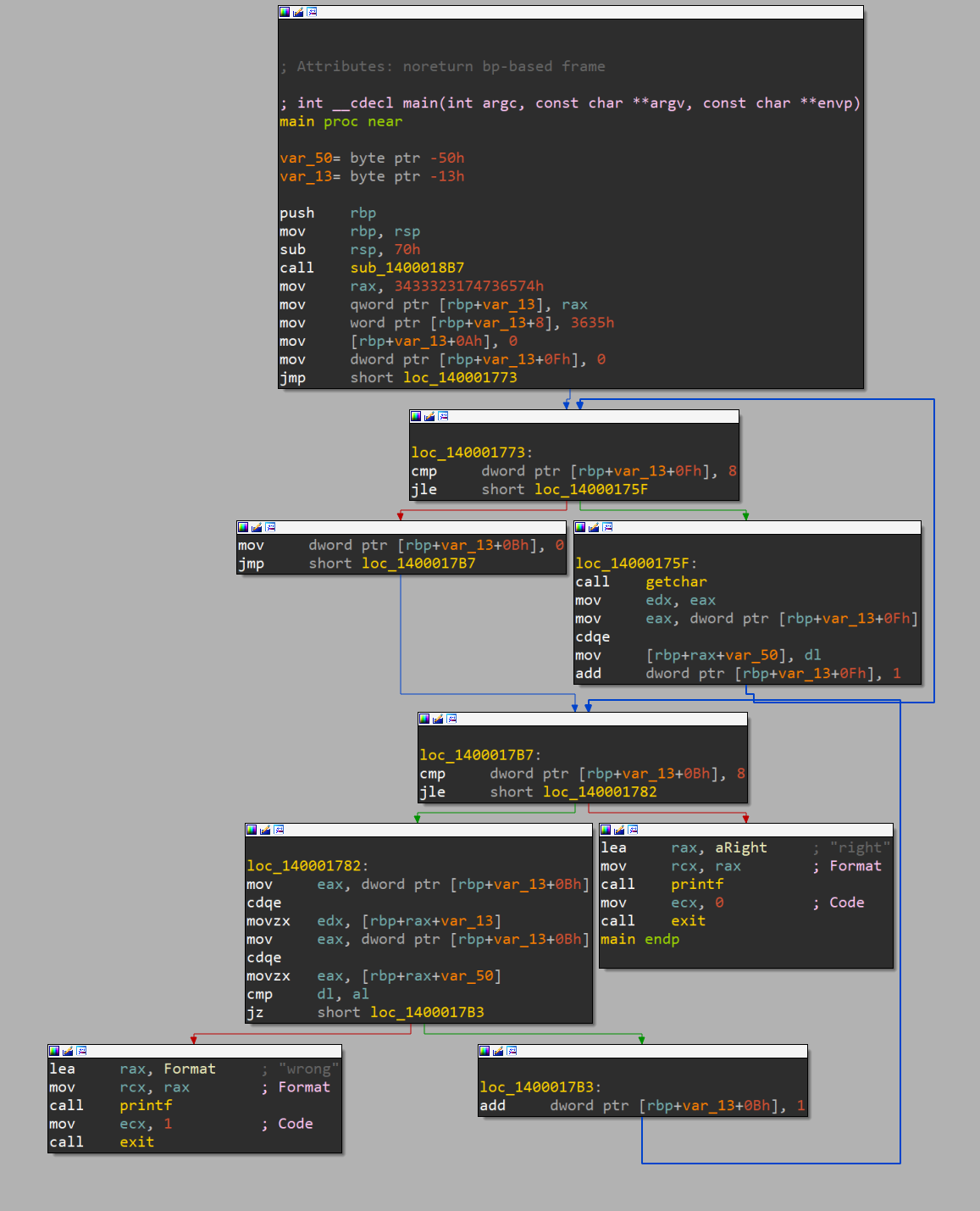The image size is (980, 1211).
Task: Click printf in the "wrong" node
Action: coord(146,1106)
